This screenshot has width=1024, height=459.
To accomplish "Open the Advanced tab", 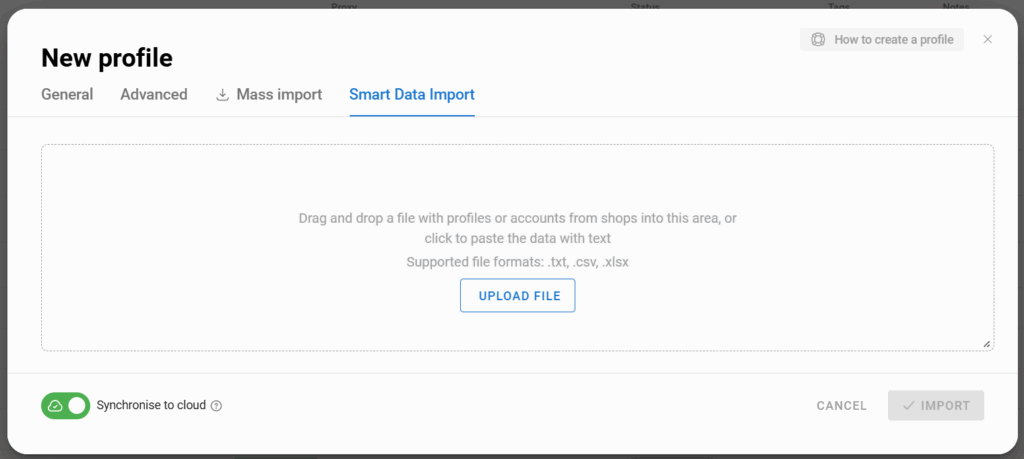I will coord(153,95).
